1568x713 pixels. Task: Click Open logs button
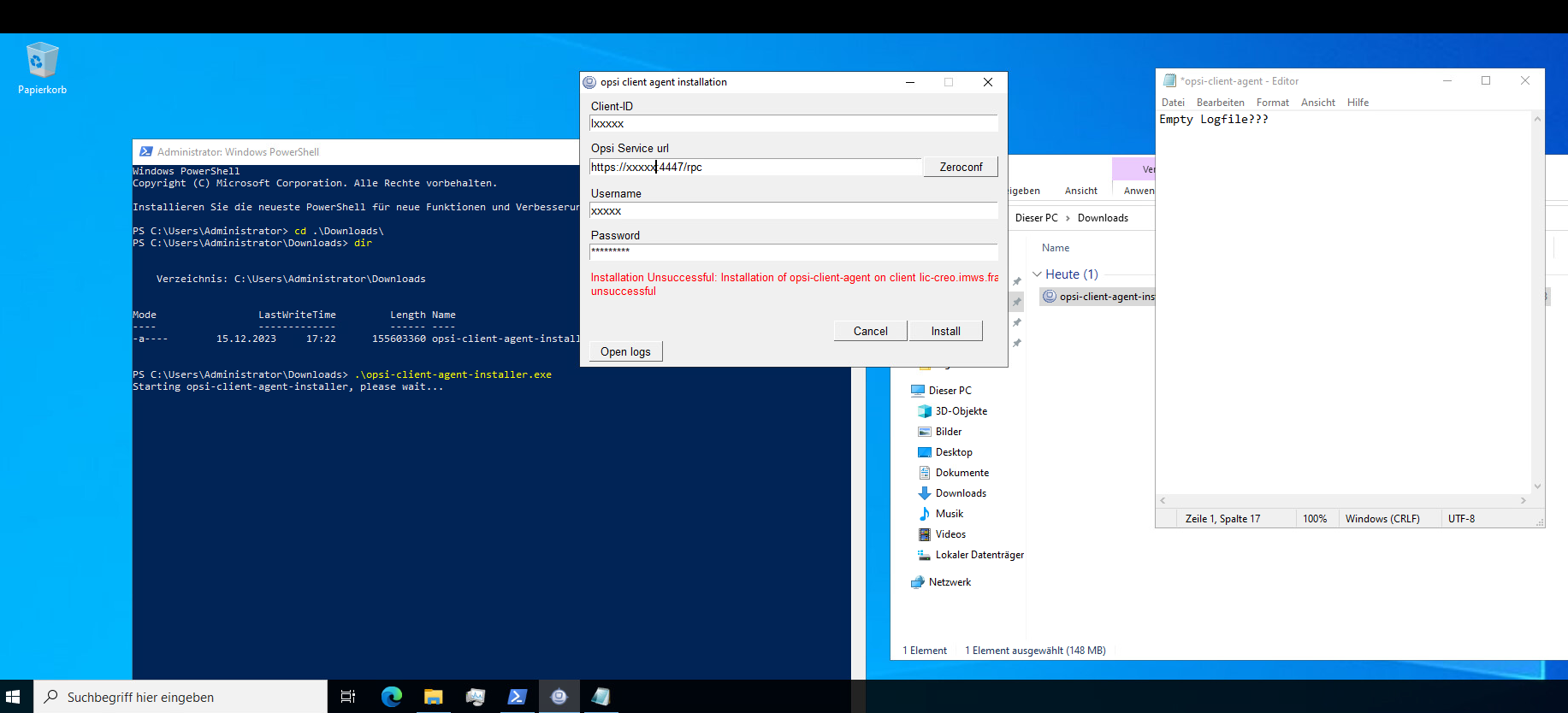pos(625,351)
